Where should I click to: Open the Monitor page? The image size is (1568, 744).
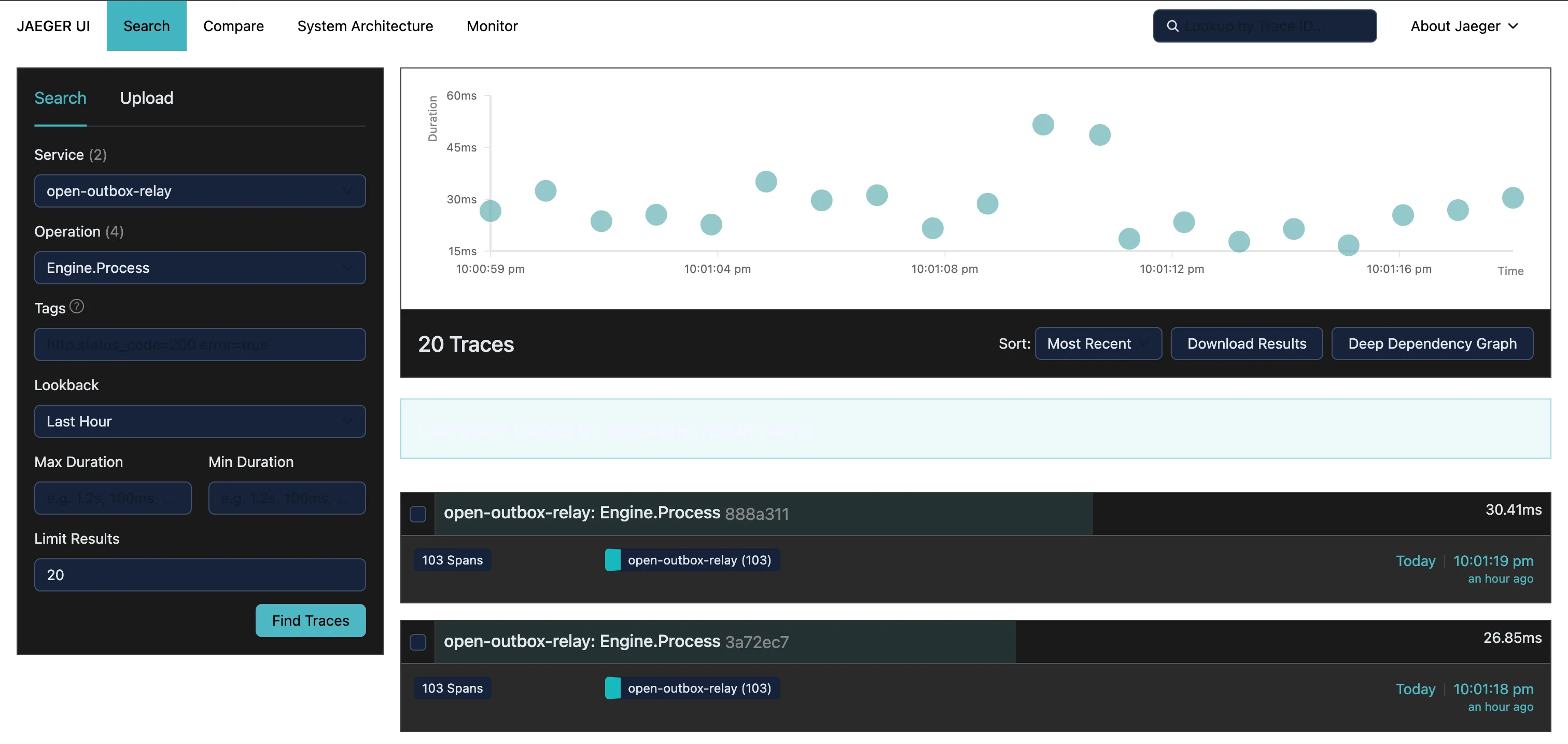492,26
